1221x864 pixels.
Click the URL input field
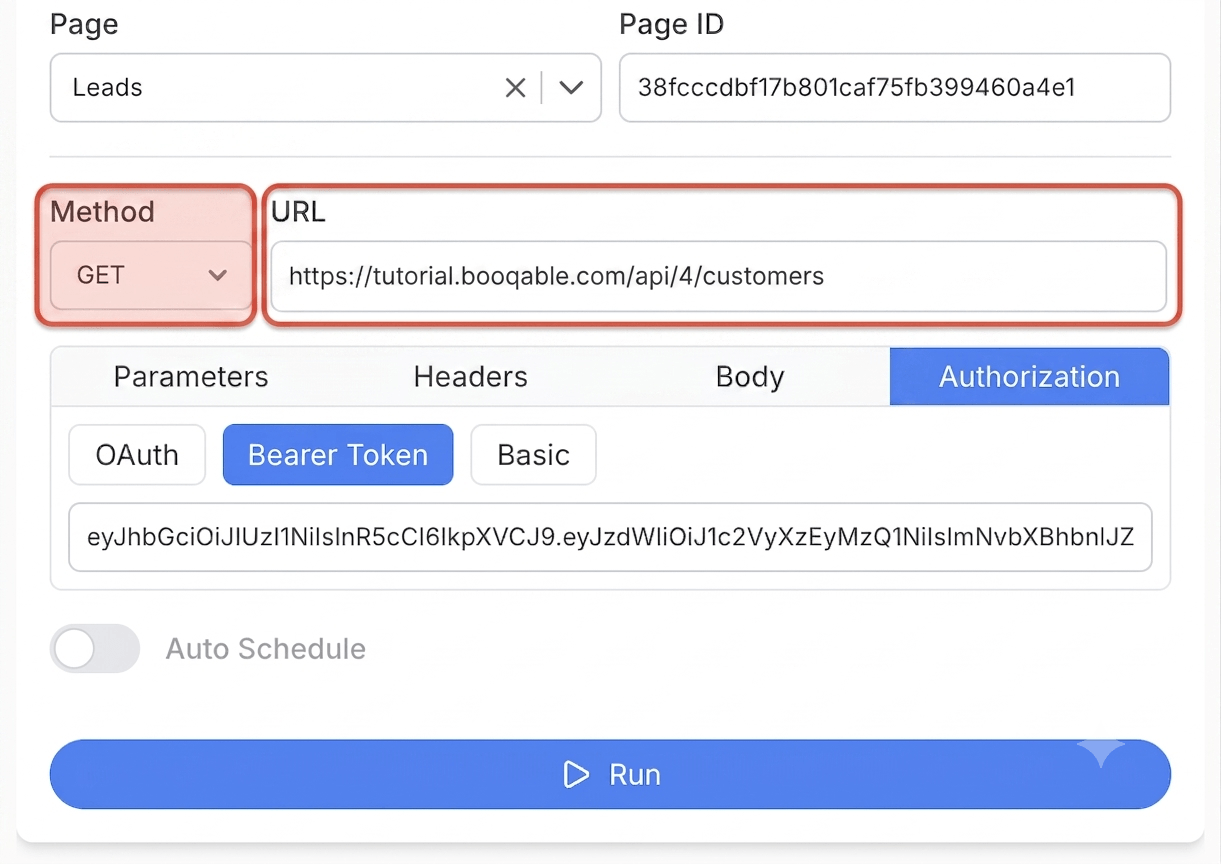718,276
